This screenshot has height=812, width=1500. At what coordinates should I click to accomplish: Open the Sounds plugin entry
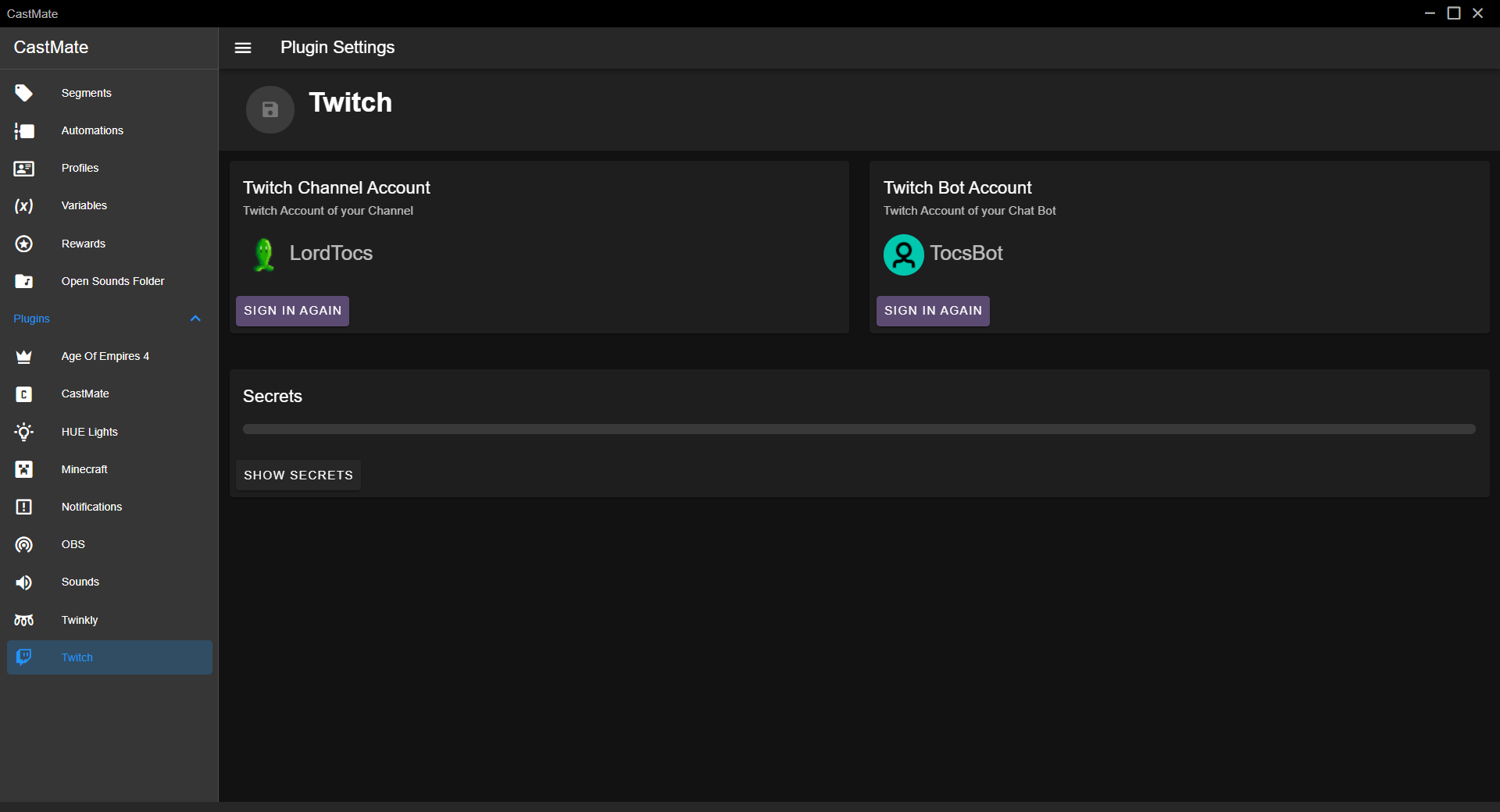click(x=109, y=582)
